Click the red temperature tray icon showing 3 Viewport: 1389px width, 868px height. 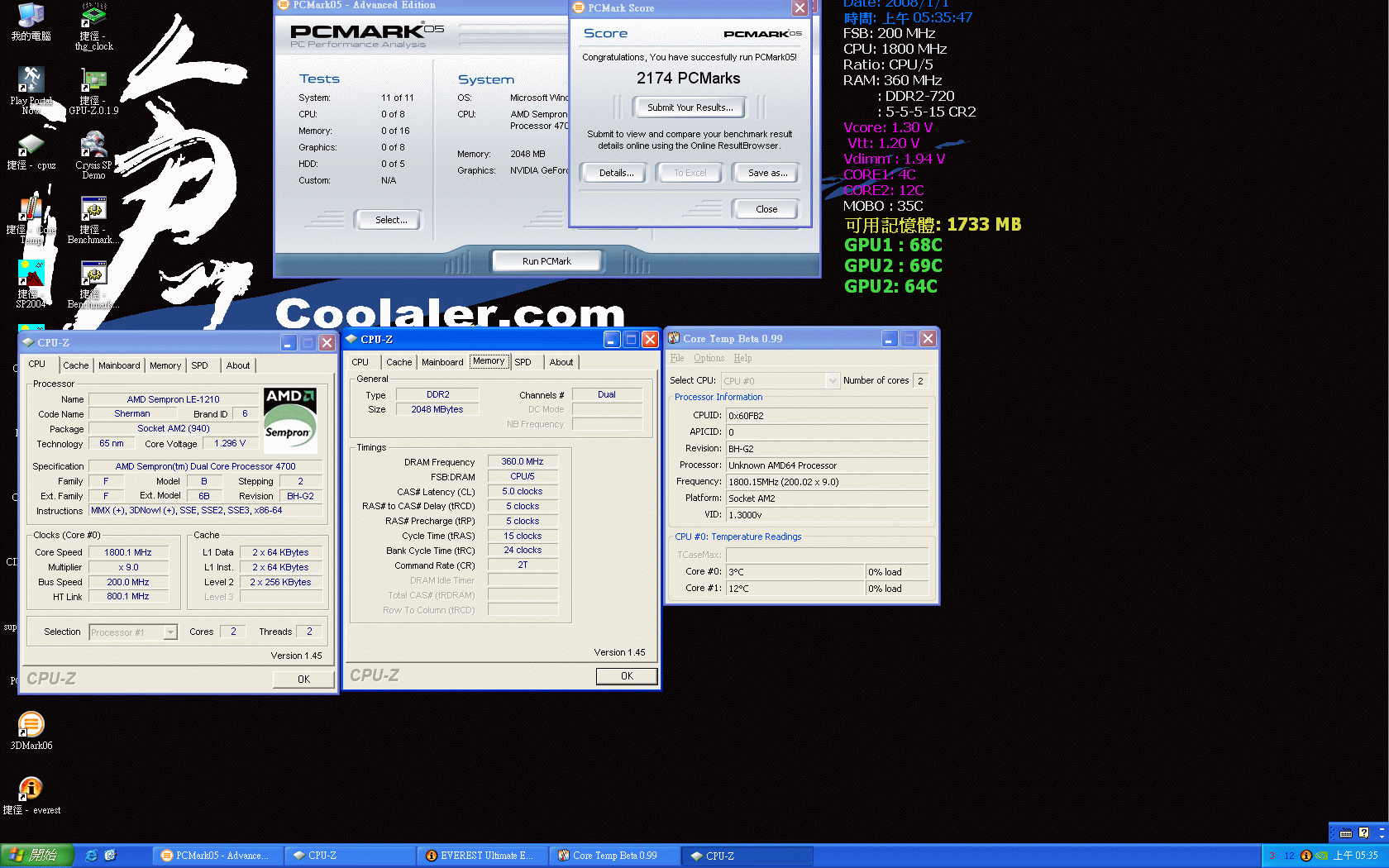[x=1272, y=856]
